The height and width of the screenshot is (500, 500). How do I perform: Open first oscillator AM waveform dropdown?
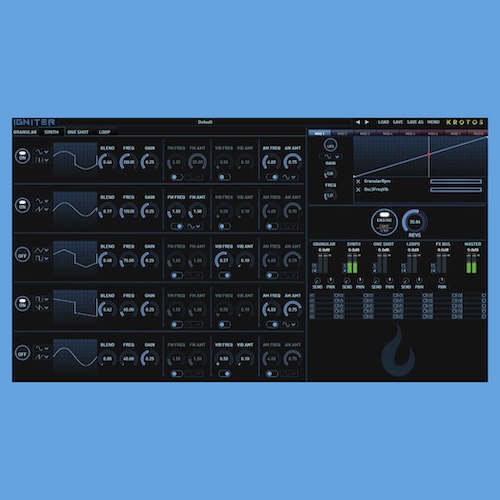pyautogui.click(x=289, y=177)
